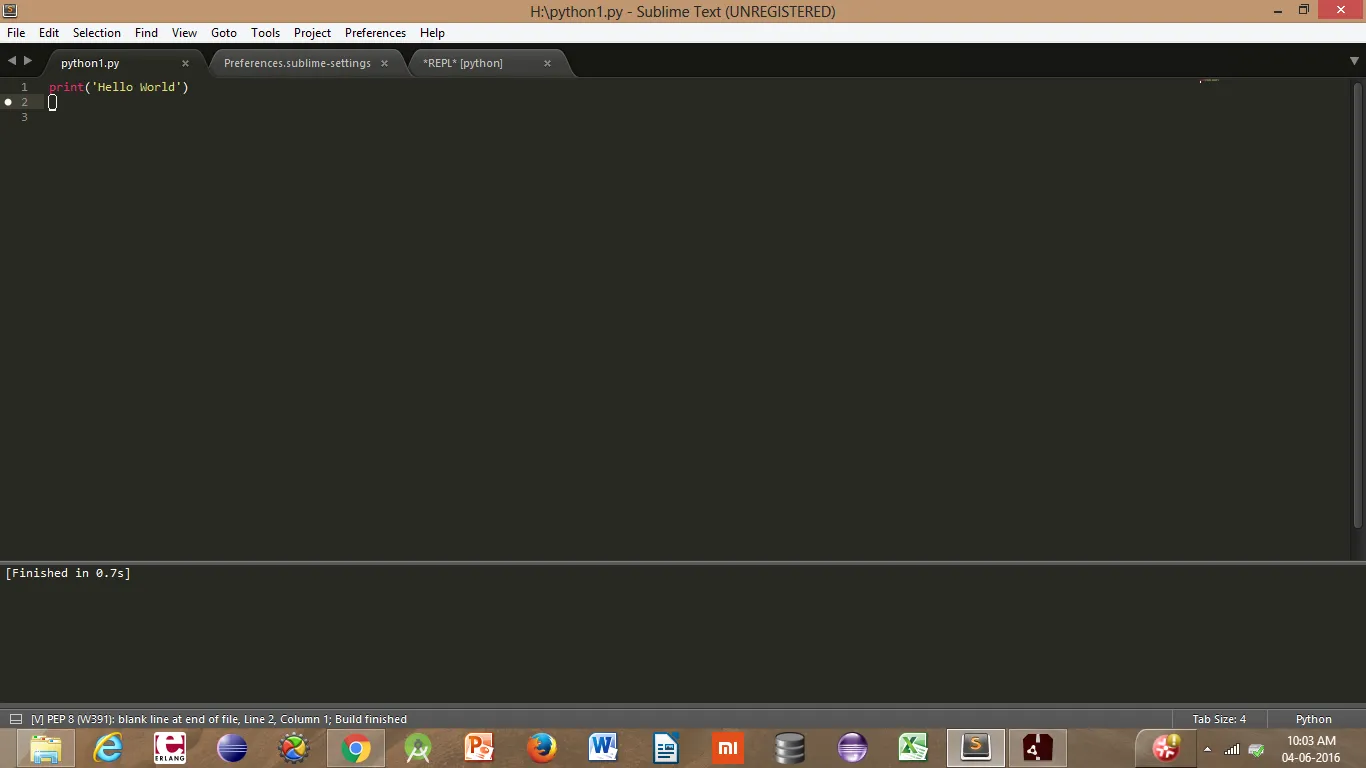Open File Explorer from the taskbar
Screen dimensions: 1366x768
point(46,748)
